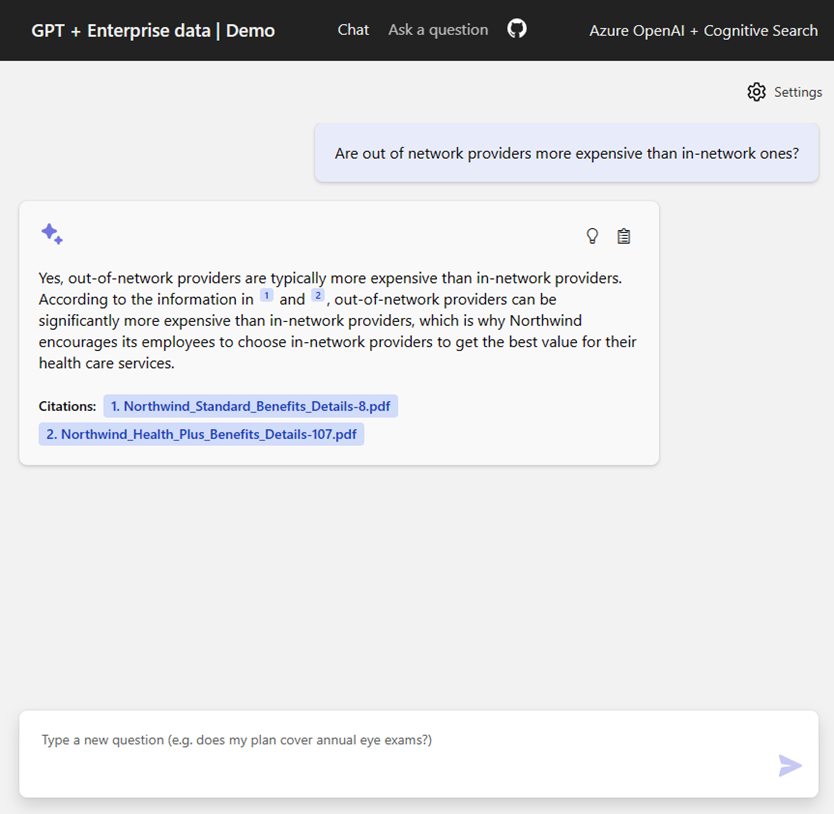Click the GPT + Enterprise data title
The image size is (834, 814).
pyautogui.click(x=120, y=30)
